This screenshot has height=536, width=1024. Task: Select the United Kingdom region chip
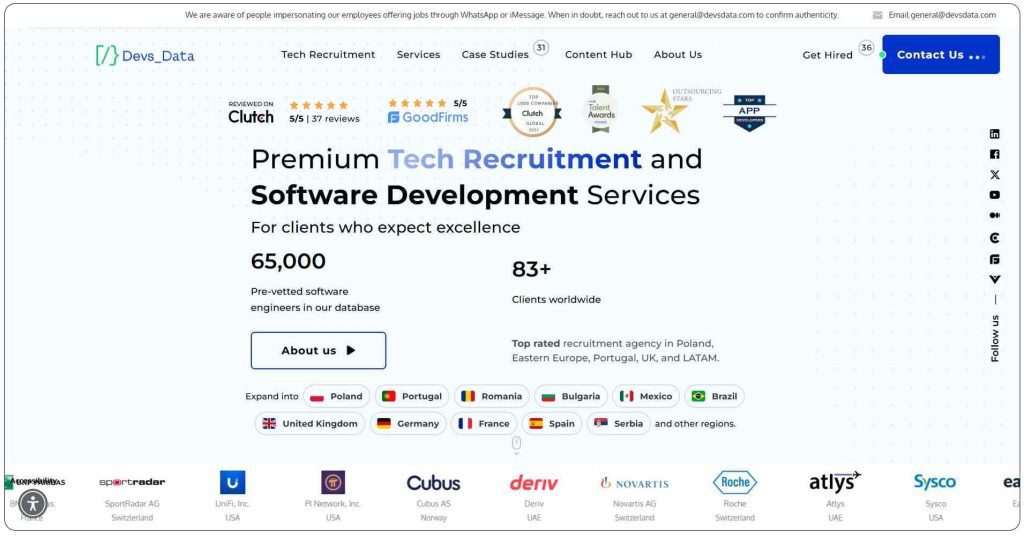[x=310, y=424]
